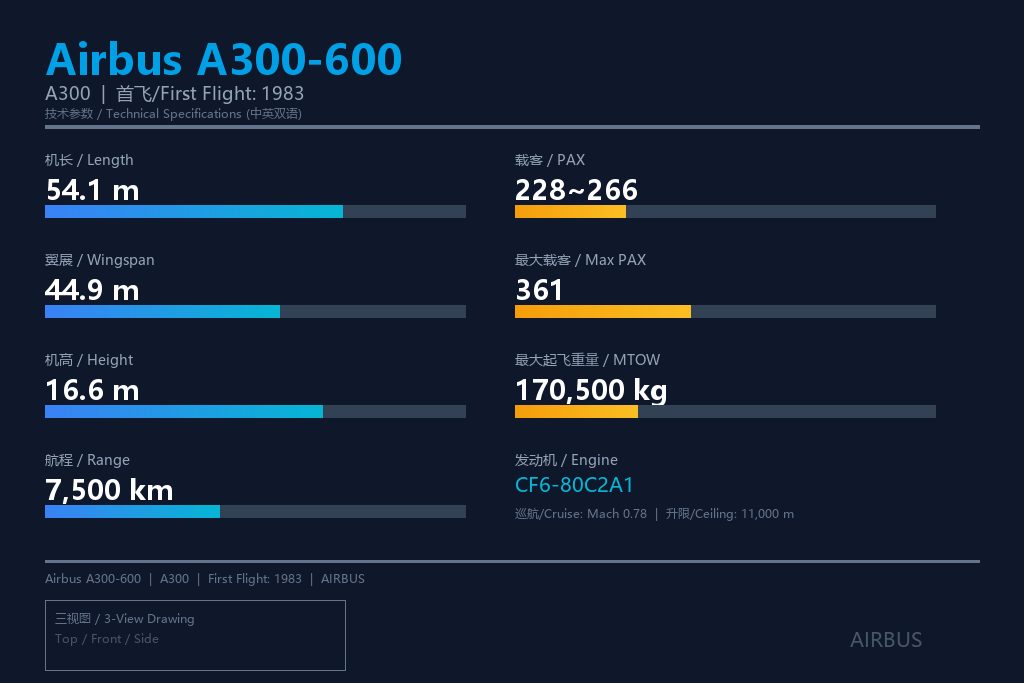This screenshot has height=683, width=1024.
Task: Click the 361 max passenger value
Action: coord(539,290)
